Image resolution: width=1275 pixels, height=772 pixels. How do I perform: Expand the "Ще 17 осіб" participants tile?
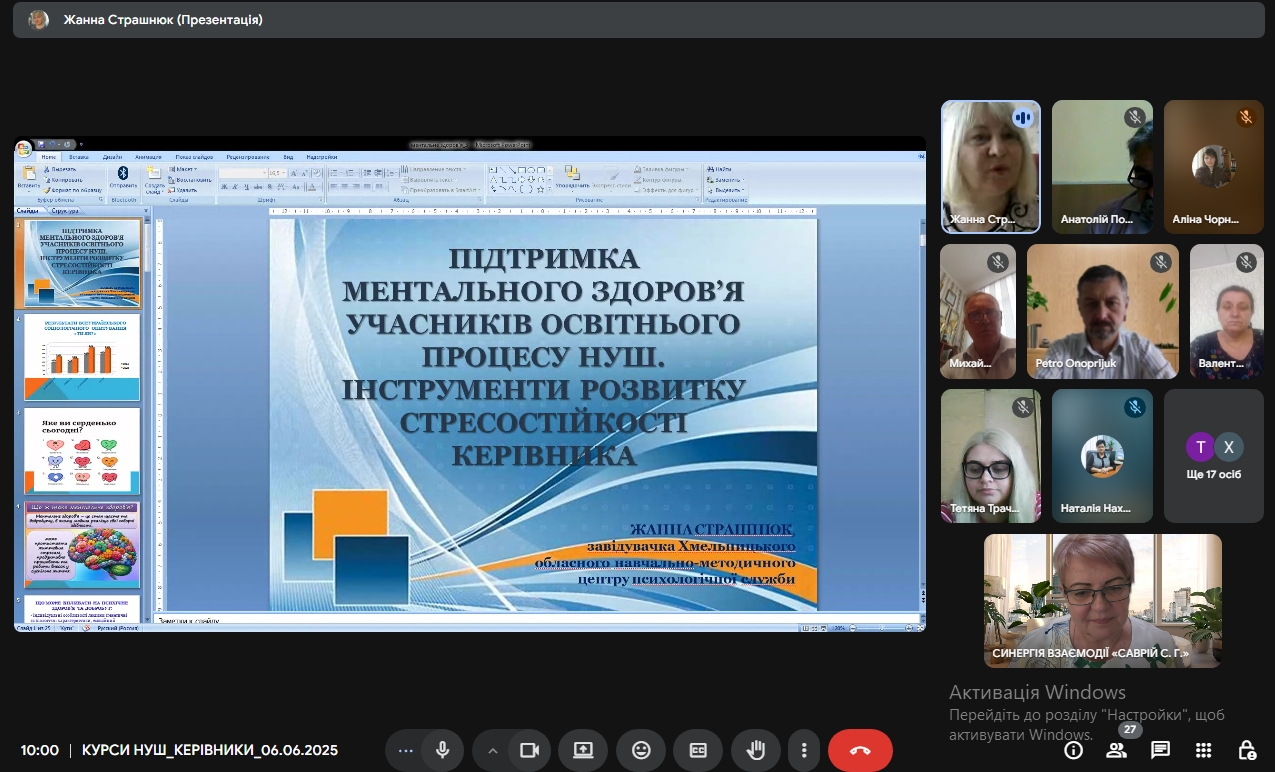click(x=1214, y=456)
